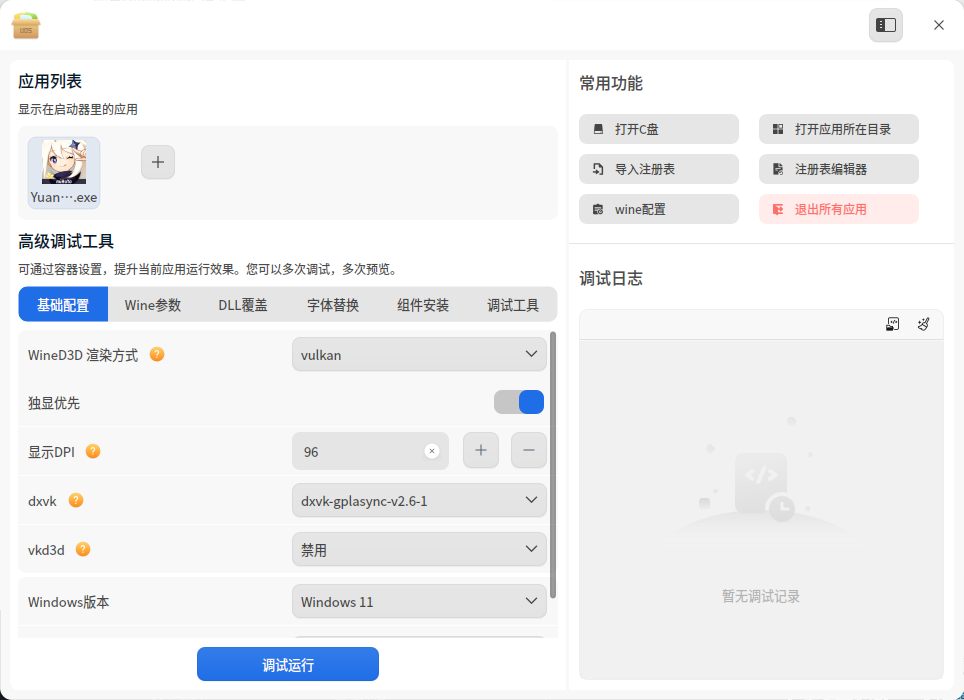Open wine configuration

pos(658,209)
